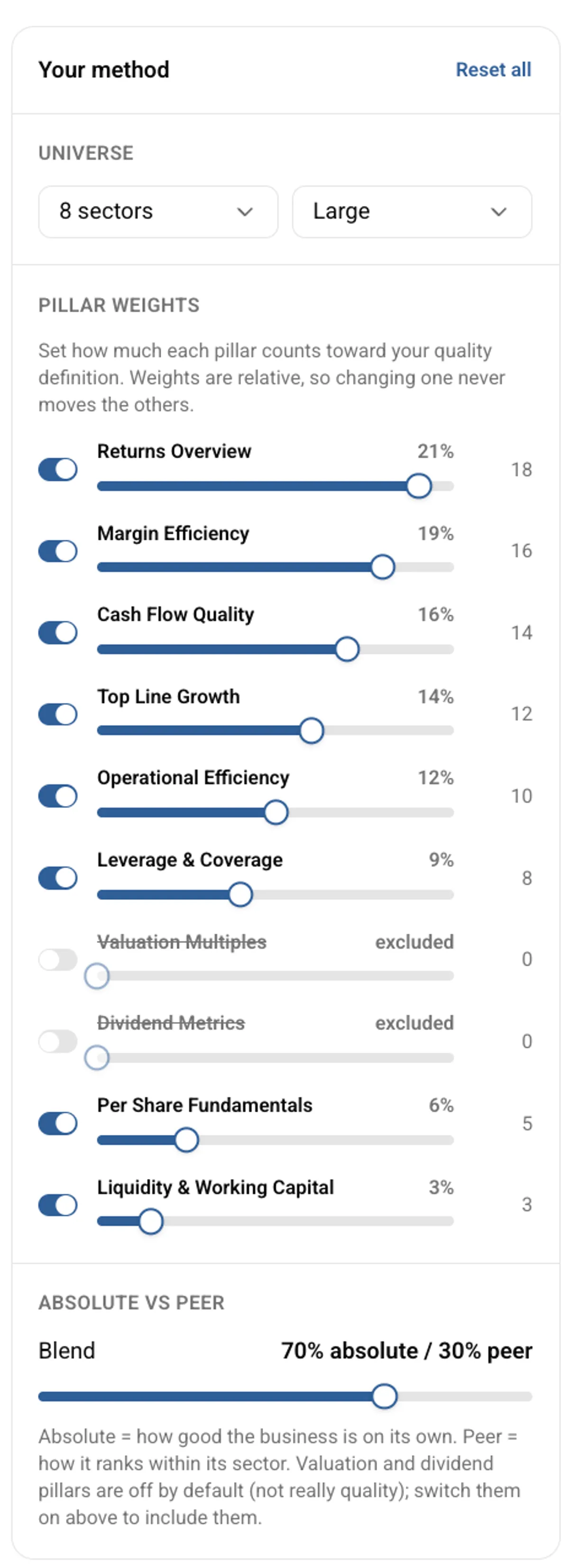Toggle off Cash Flow Quality pillar
This screenshot has height=1568, width=569.
pyautogui.click(x=58, y=632)
